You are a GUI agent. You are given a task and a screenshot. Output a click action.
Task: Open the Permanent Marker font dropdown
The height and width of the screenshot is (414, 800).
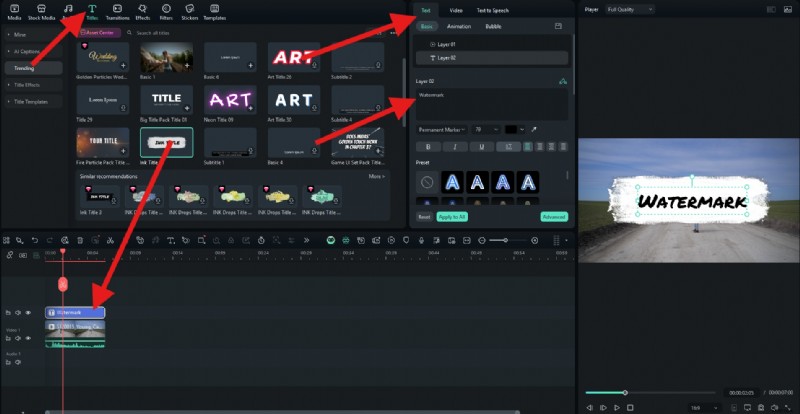coord(442,130)
